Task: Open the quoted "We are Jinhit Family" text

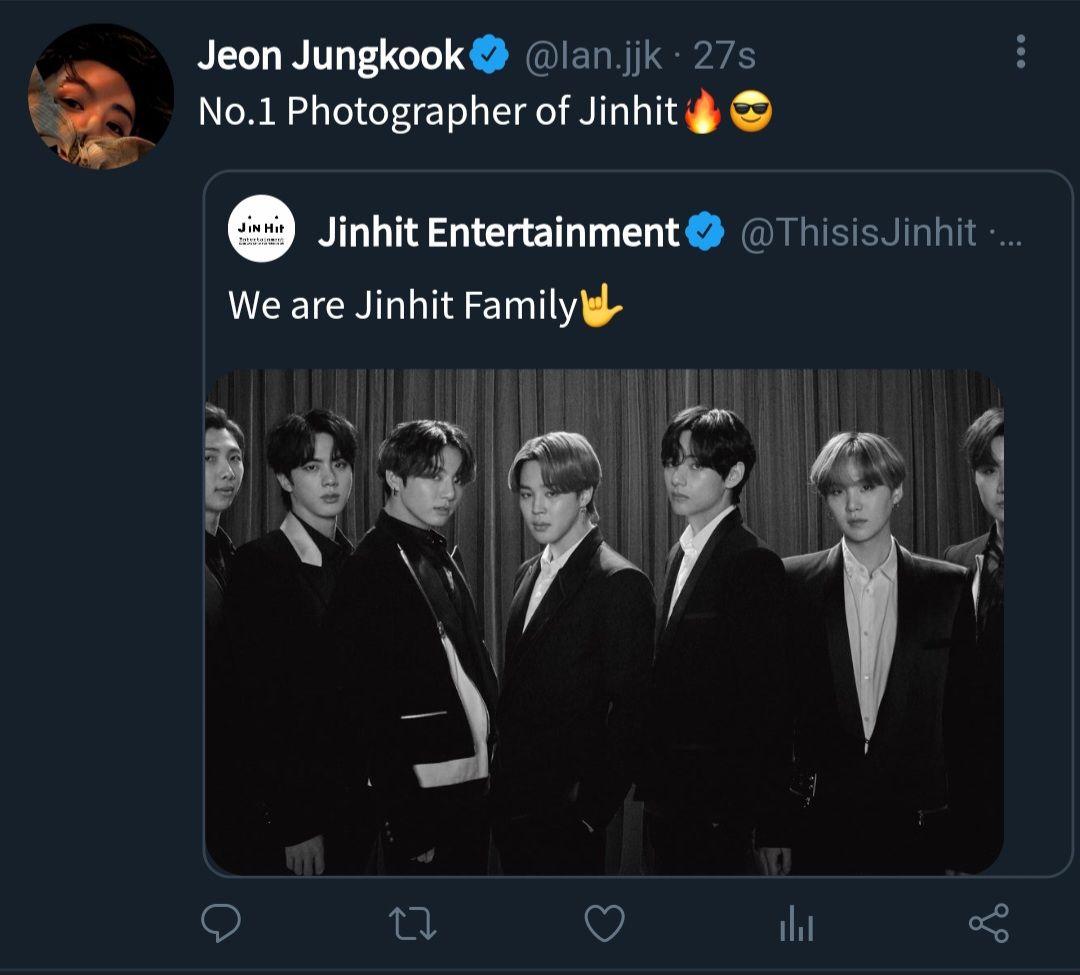Action: coord(402,305)
